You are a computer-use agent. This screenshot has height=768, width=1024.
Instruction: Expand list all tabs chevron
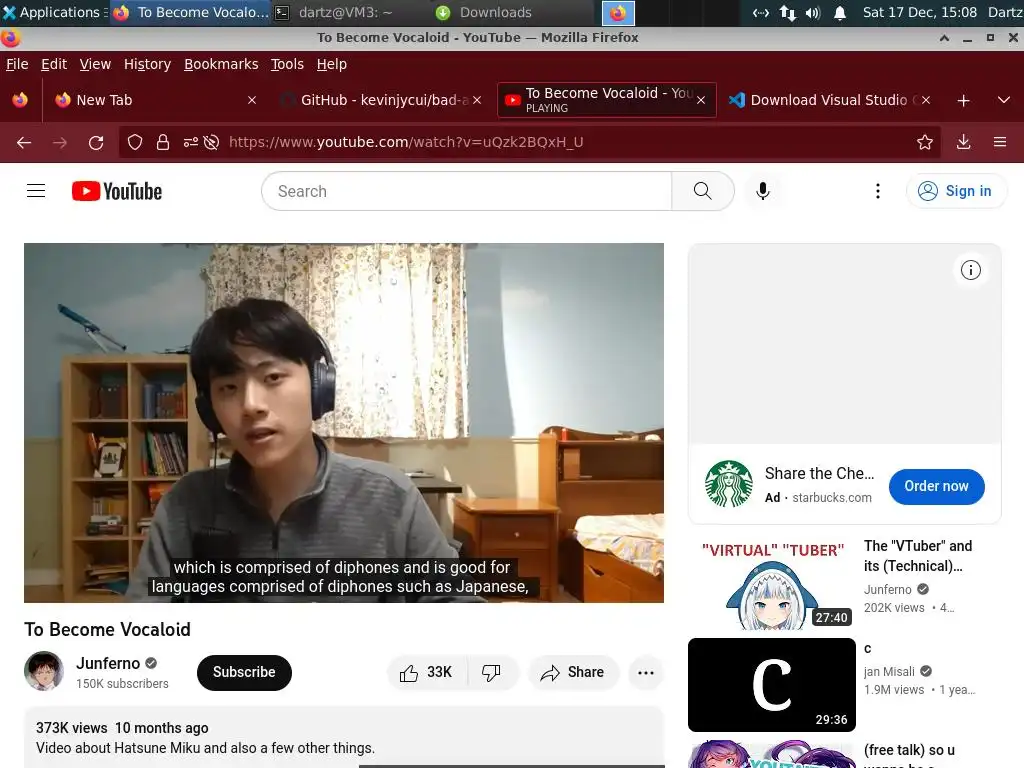pos(1004,100)
